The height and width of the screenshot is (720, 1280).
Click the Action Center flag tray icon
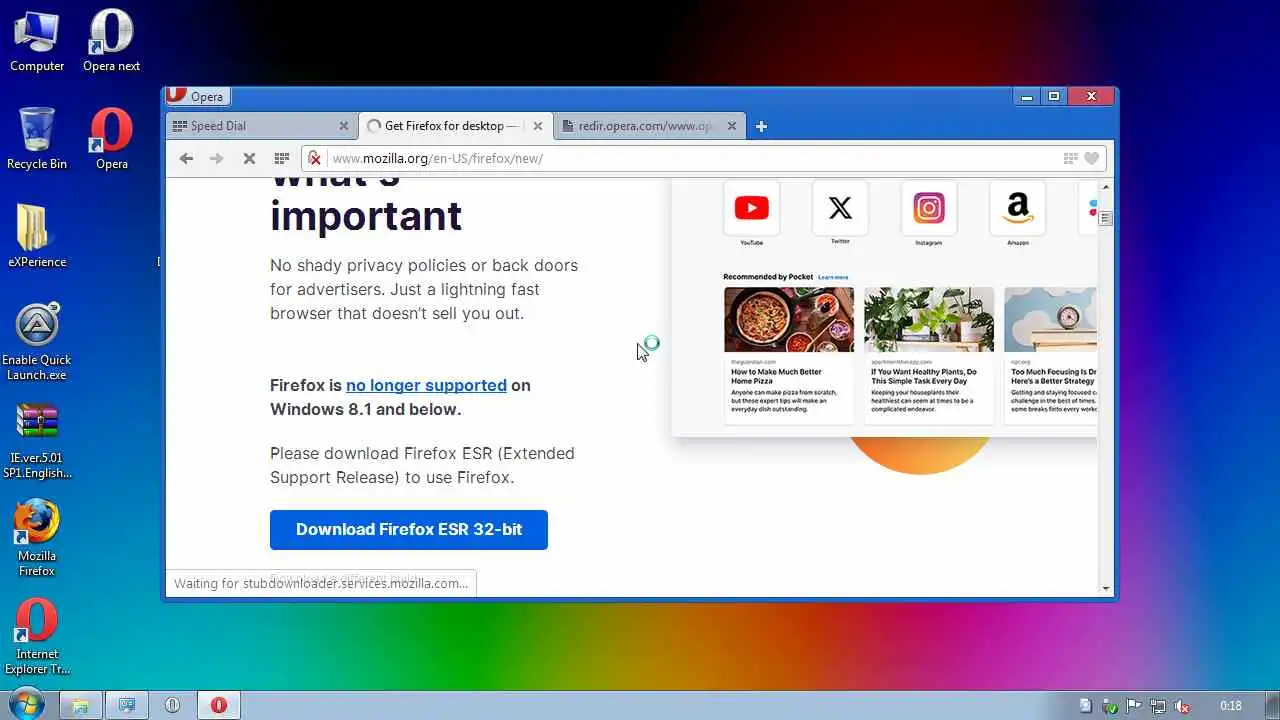point(1134,705)
